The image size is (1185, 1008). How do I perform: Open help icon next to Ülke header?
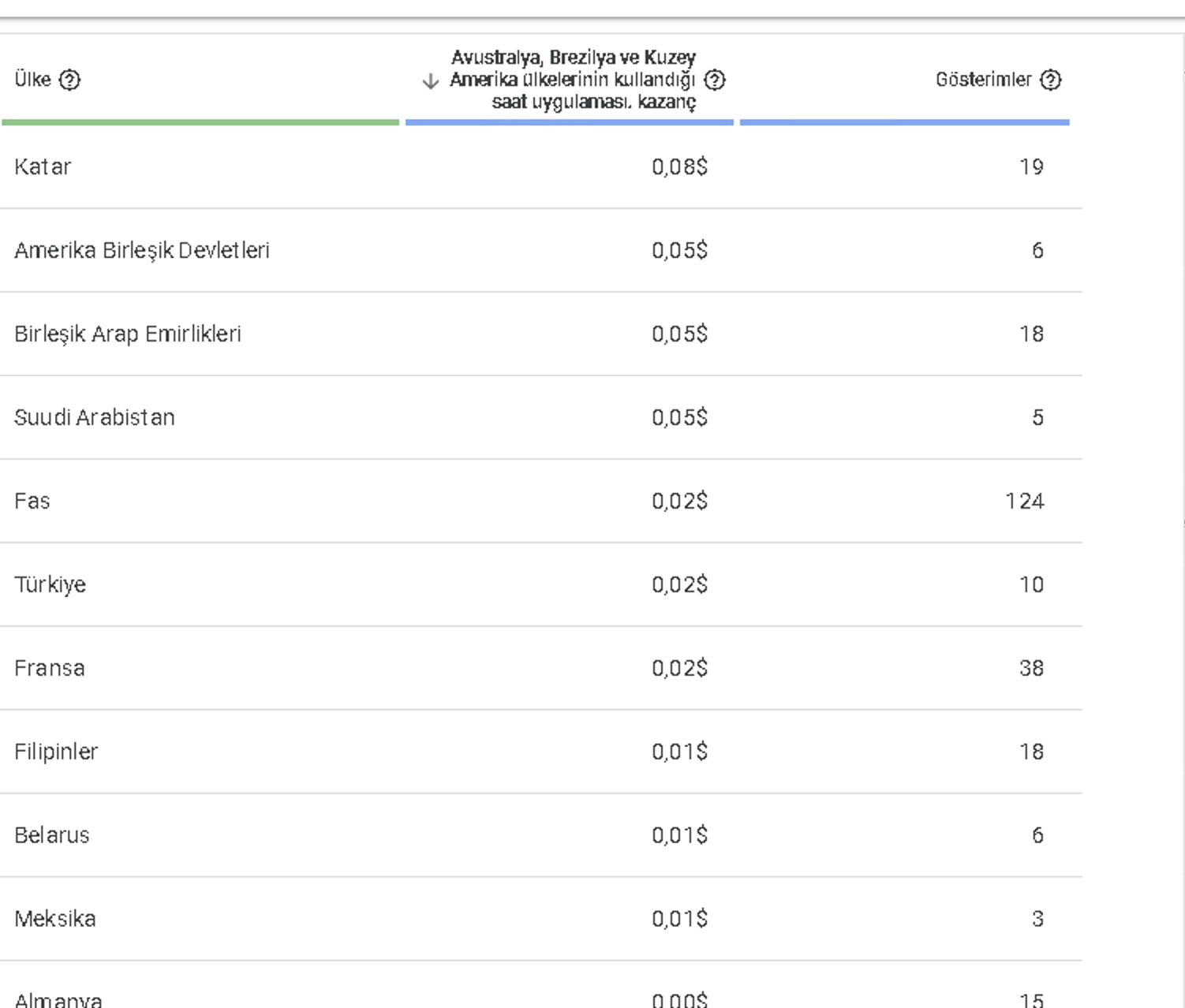[x=69, y=80]
